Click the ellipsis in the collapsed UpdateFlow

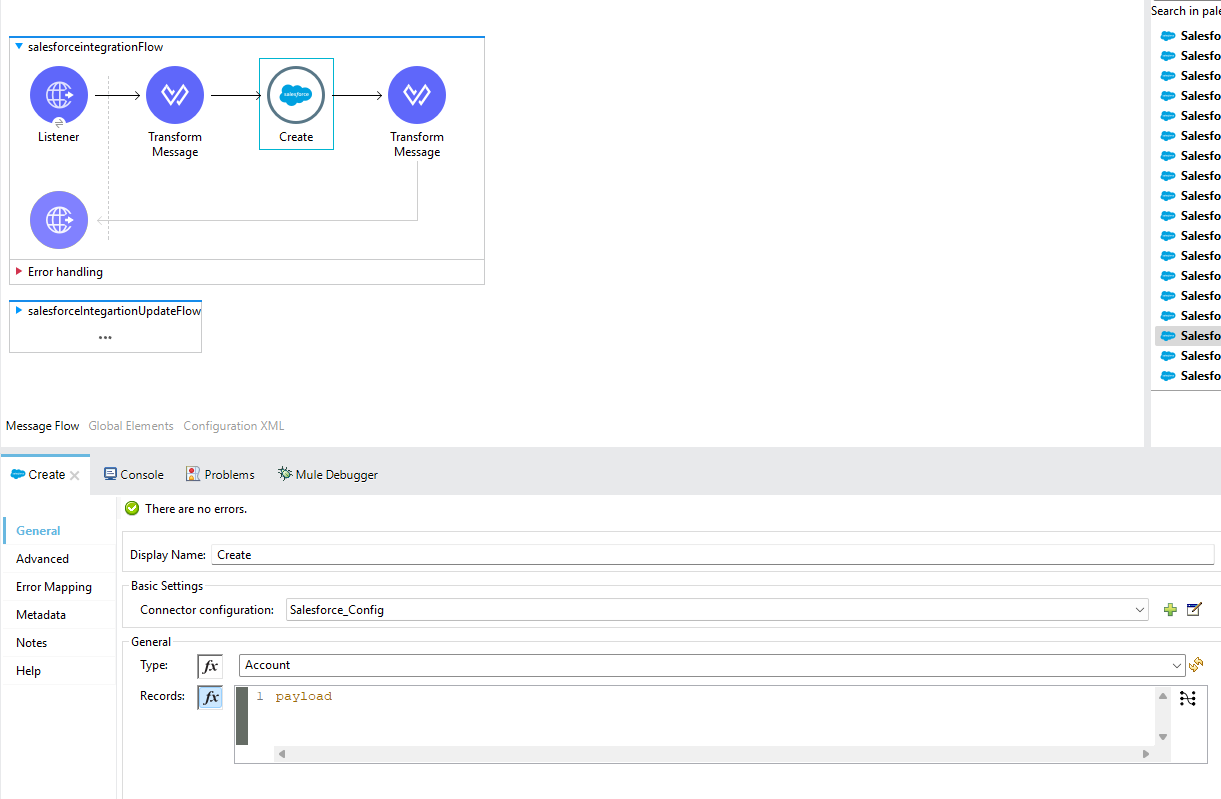[x=105, y=338]
